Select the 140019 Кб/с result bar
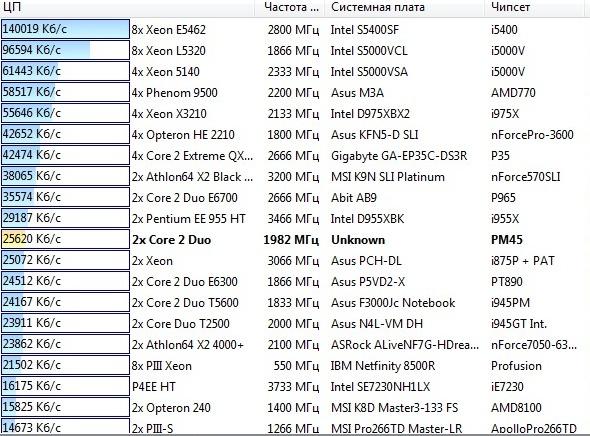Image resolution: width=590 pixels, height=436 pixels. coord(65,29)
